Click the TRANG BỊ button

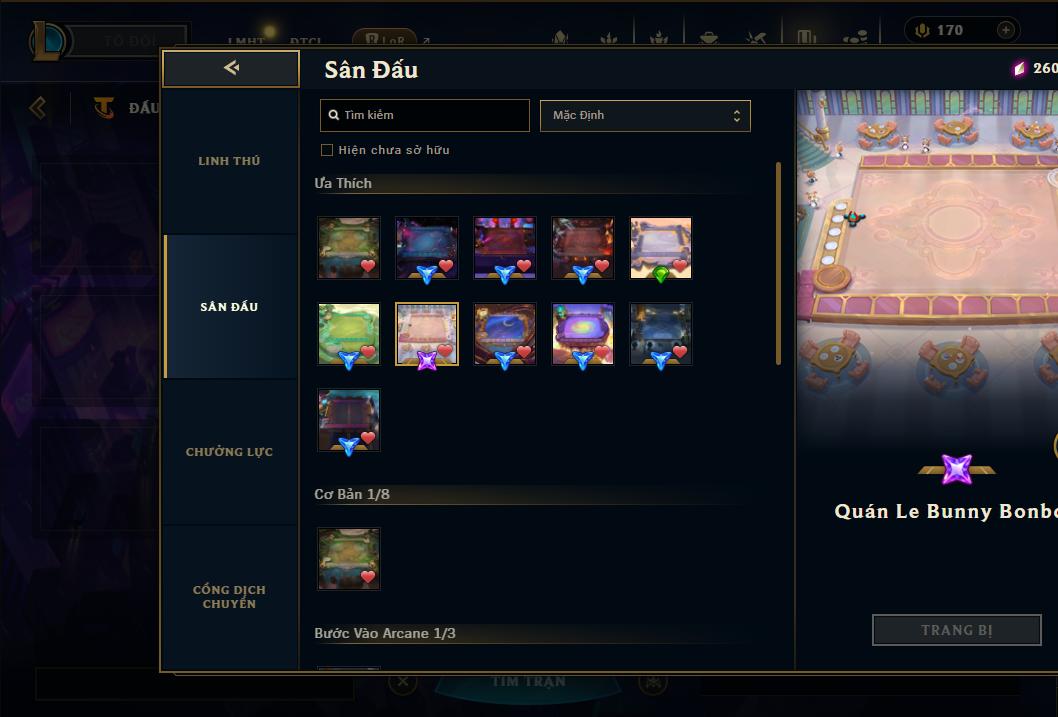click(957, 630)
